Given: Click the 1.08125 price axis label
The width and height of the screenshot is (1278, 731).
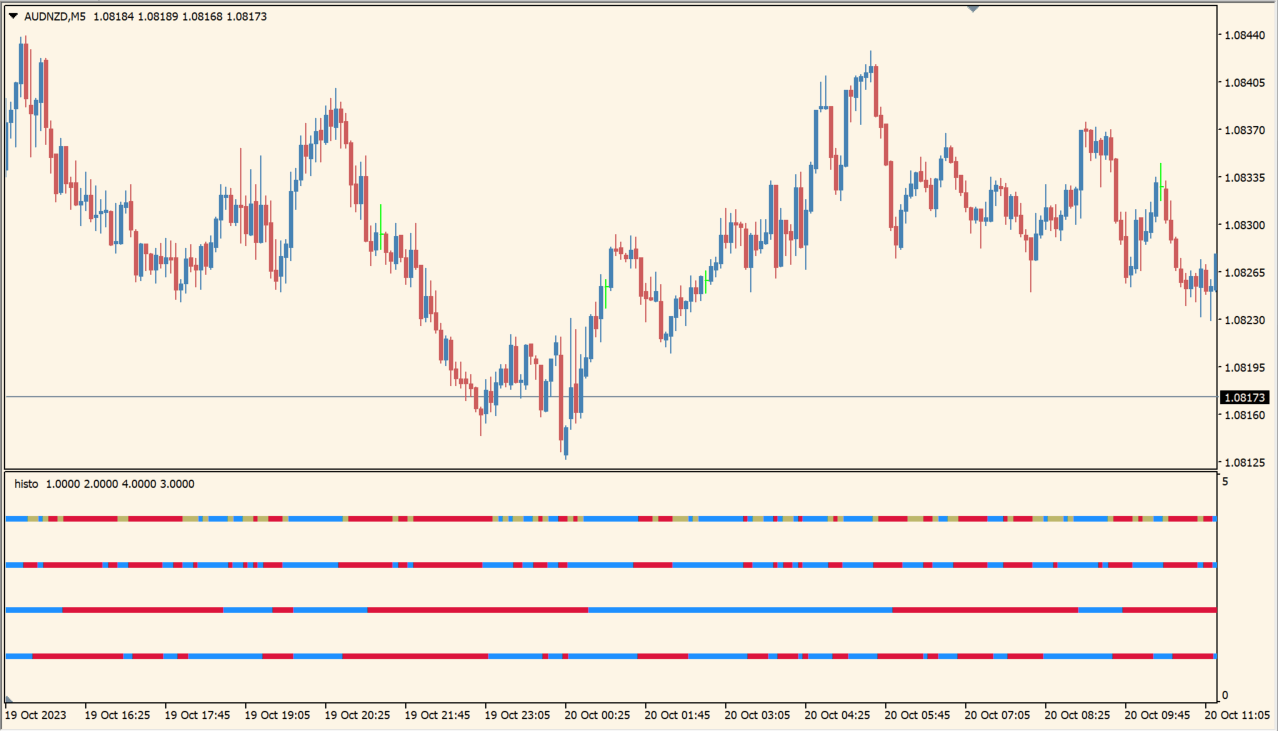Looking at the screenshot, I should pyautogui.click(x=1244, y=462).
